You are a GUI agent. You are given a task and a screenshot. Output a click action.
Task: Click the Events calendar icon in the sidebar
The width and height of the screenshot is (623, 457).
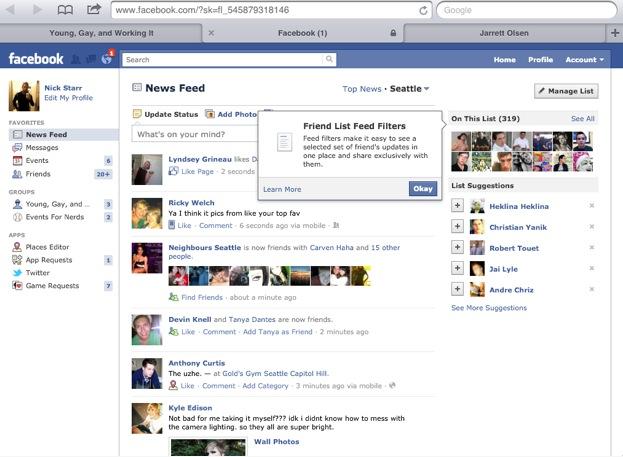pyautogui.click(x=17, y=161)
